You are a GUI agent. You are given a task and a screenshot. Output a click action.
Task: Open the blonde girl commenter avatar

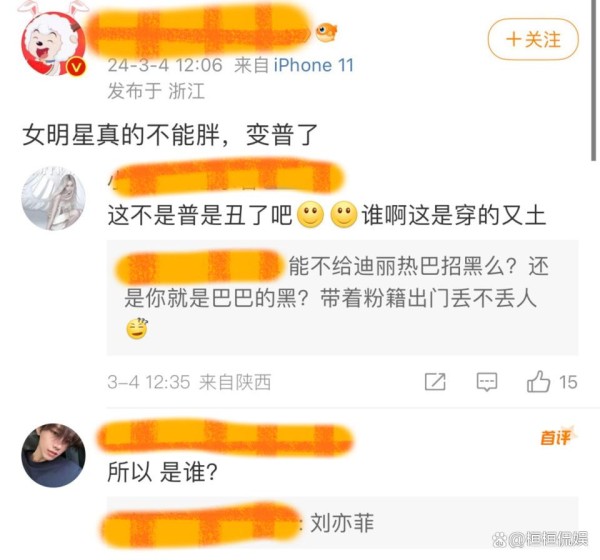tap(53, 198)
